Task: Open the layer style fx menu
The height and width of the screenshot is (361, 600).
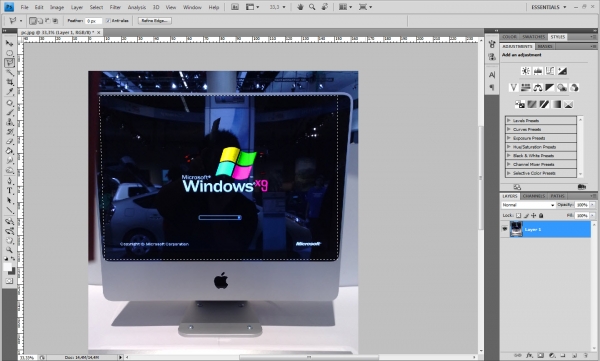Action: click(x=529, y=355)
